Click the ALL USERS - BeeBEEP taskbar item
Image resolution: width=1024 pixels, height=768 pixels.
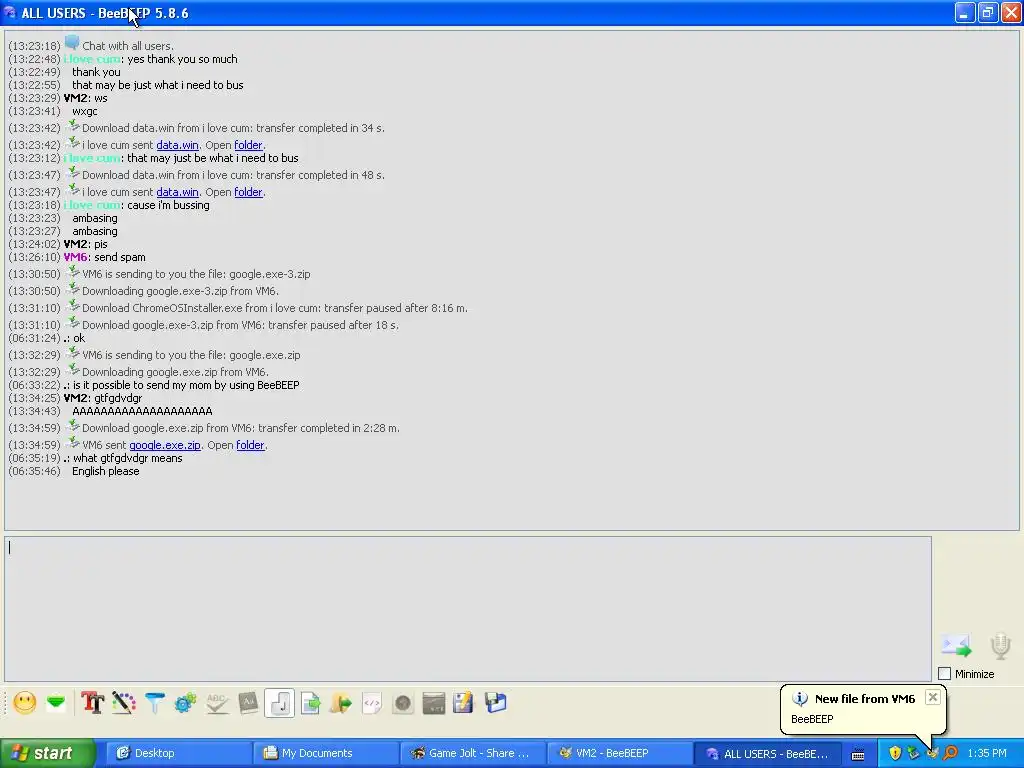coord(767,754)
